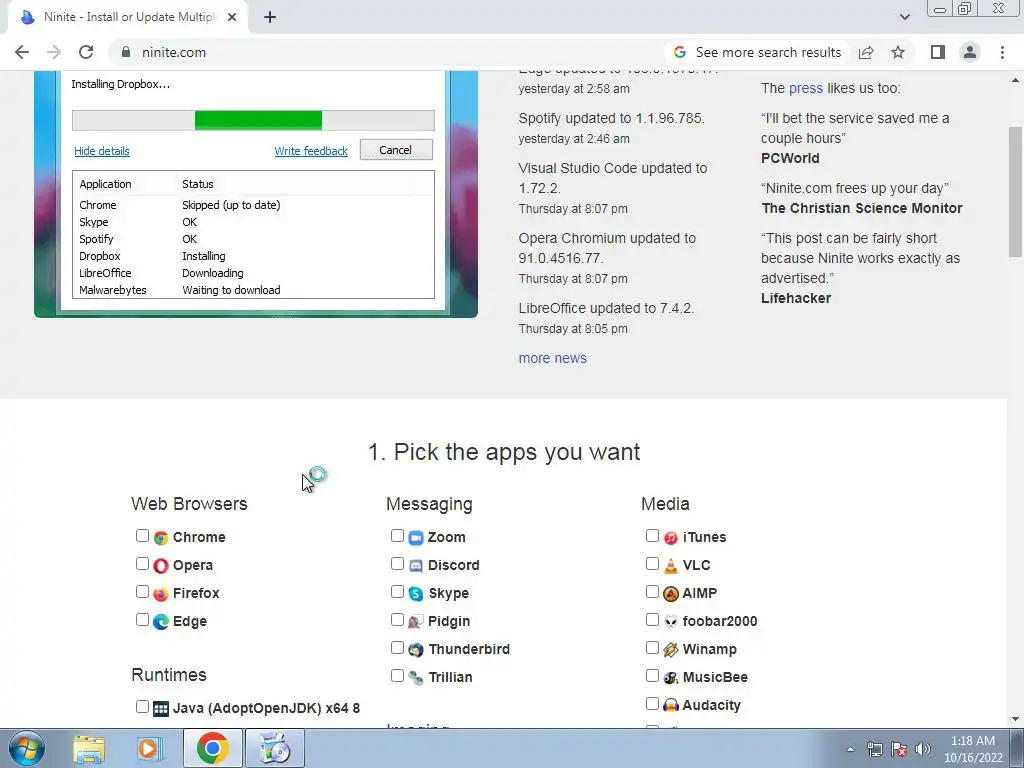Image resolution: width=1024 pixels, height=768 pixels.
Task: Show hidden tray icons arrow
Action: [850, 749]
